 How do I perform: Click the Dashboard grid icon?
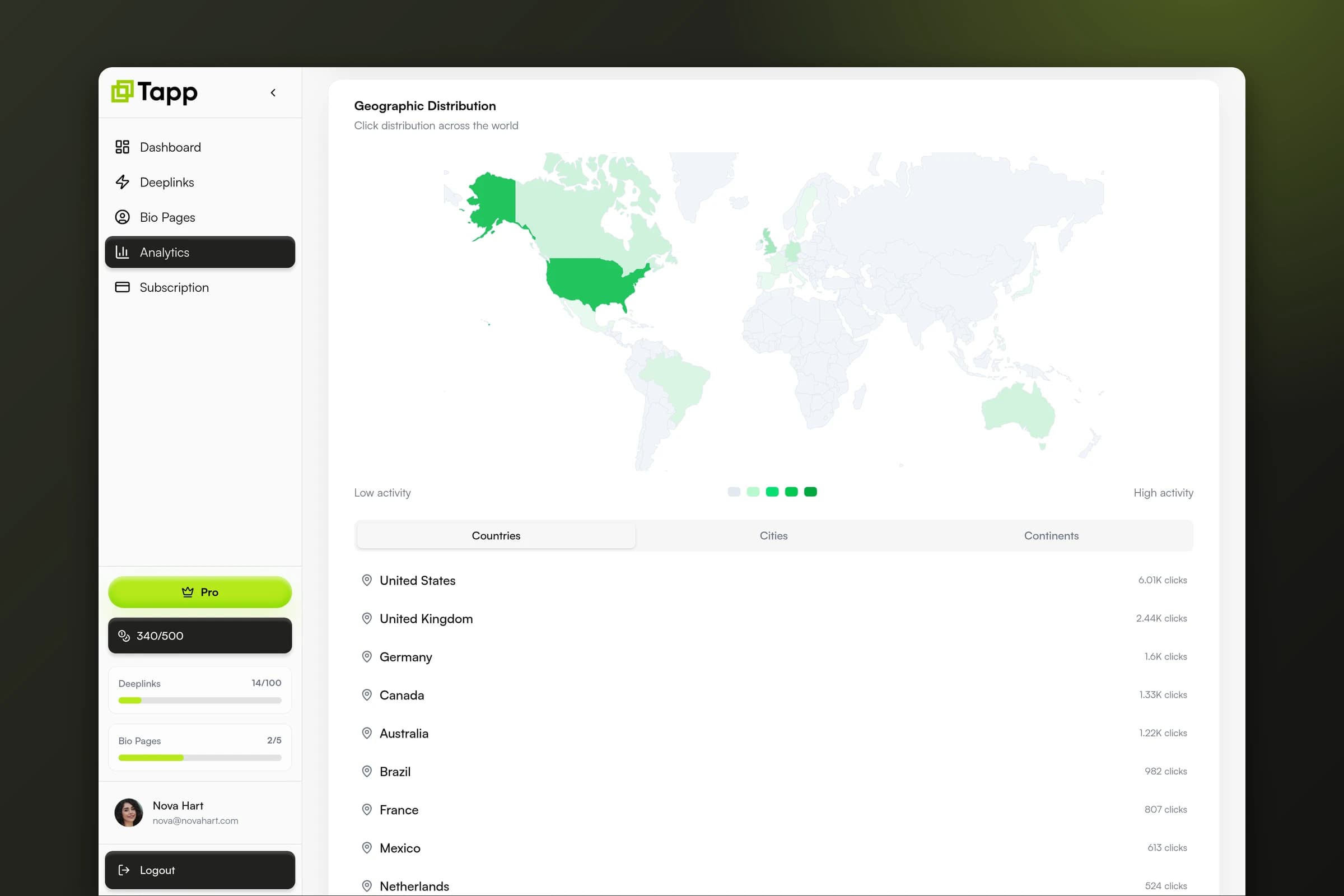pyautogui.click(x=122, y=147)
